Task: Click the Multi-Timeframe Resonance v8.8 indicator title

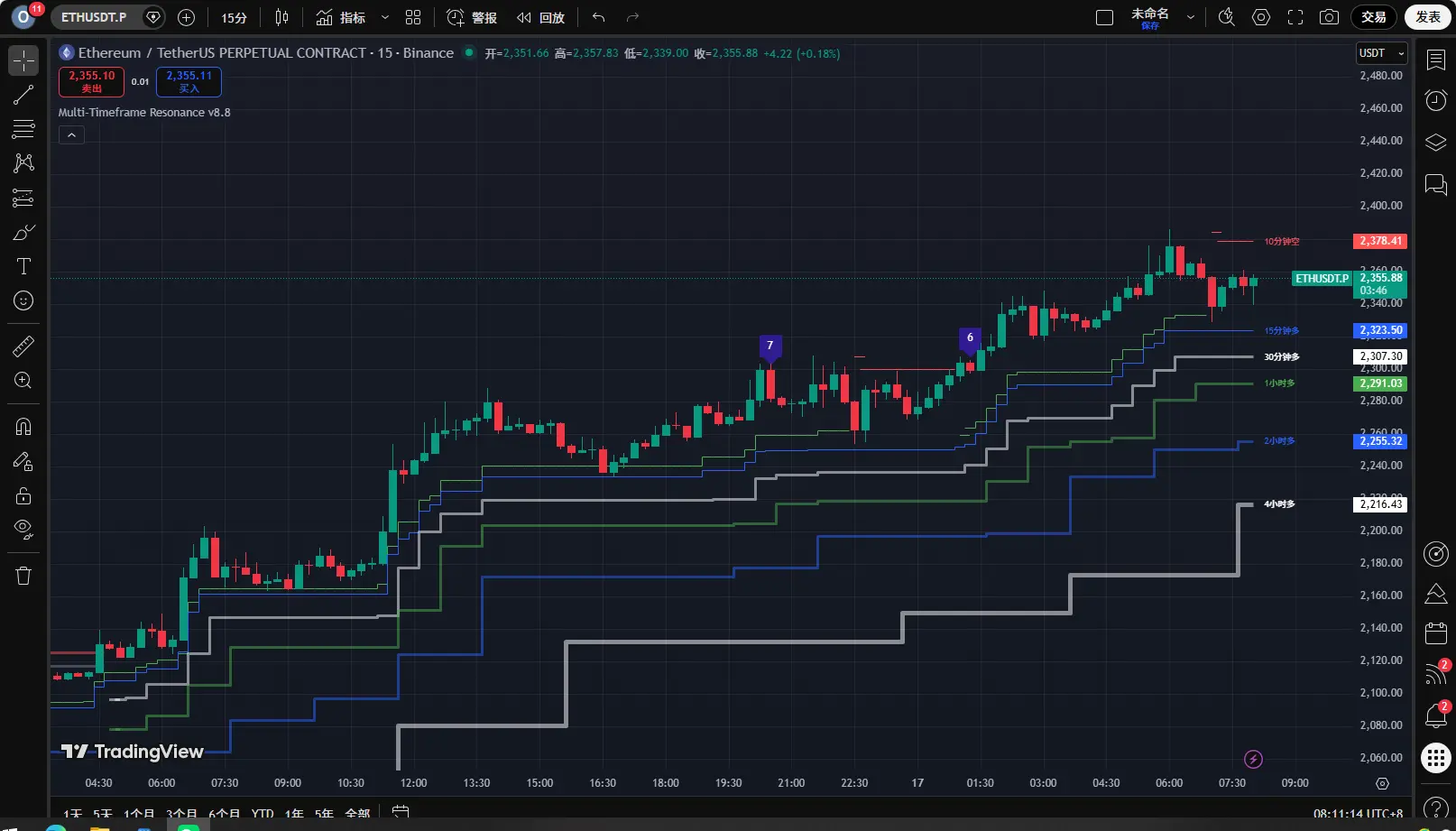Action: [144, 113]
